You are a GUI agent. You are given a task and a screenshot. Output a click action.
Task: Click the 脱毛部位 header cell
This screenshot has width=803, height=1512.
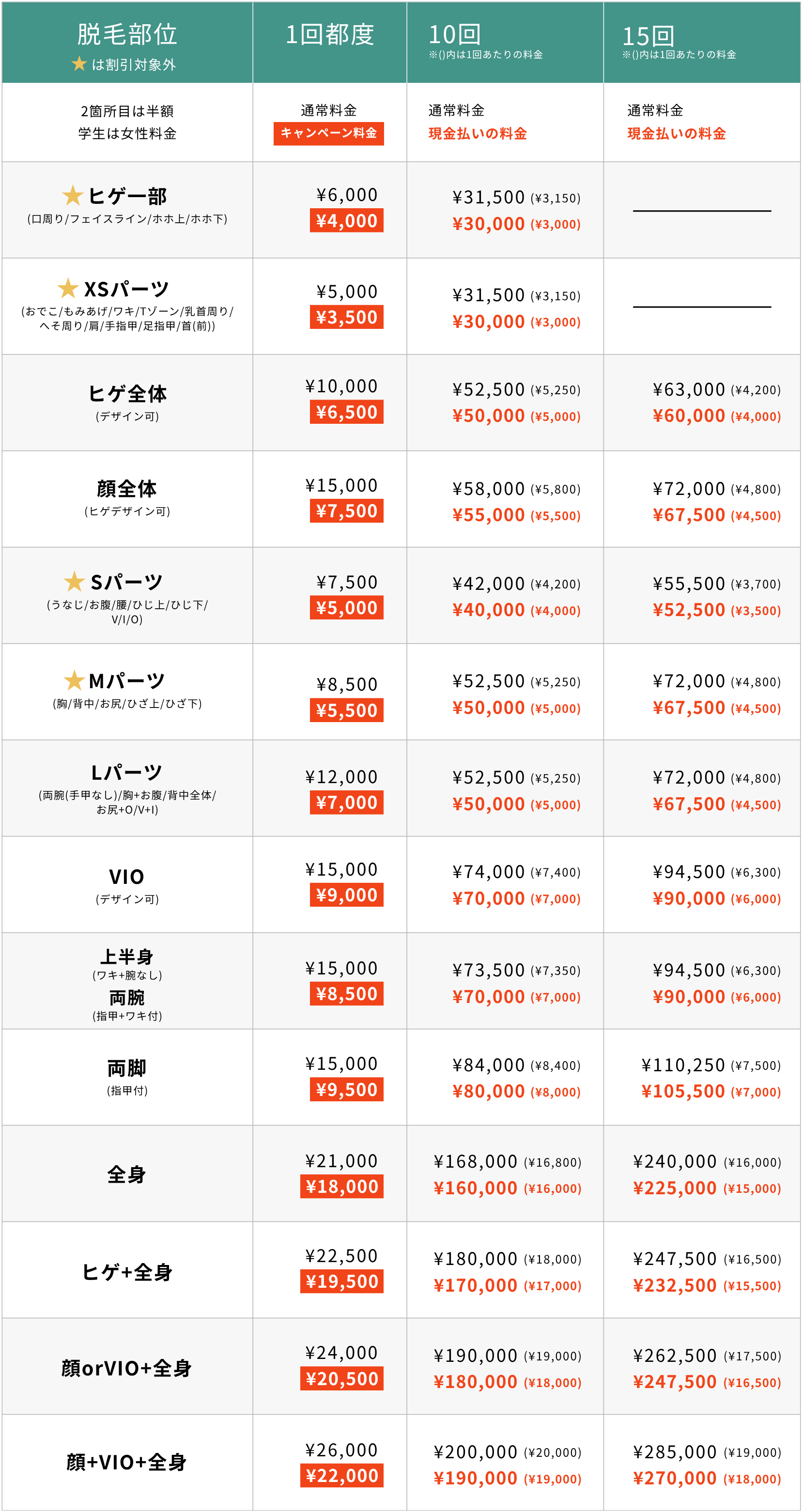tap(127, 42)
